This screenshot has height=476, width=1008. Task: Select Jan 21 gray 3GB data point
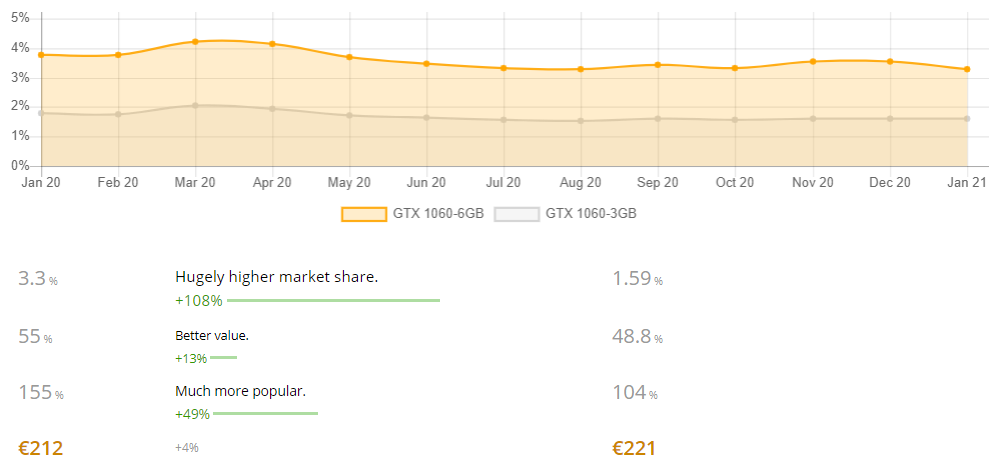(x=967, y=118)
